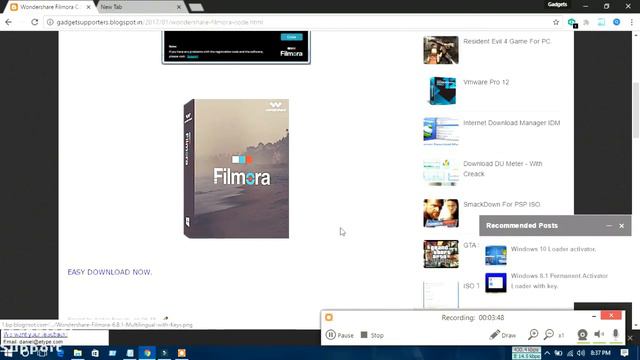This screenshot has width=640, height=360.
Task: Zoom in with the recorder magnifier plus
Action: pos(533,335)
